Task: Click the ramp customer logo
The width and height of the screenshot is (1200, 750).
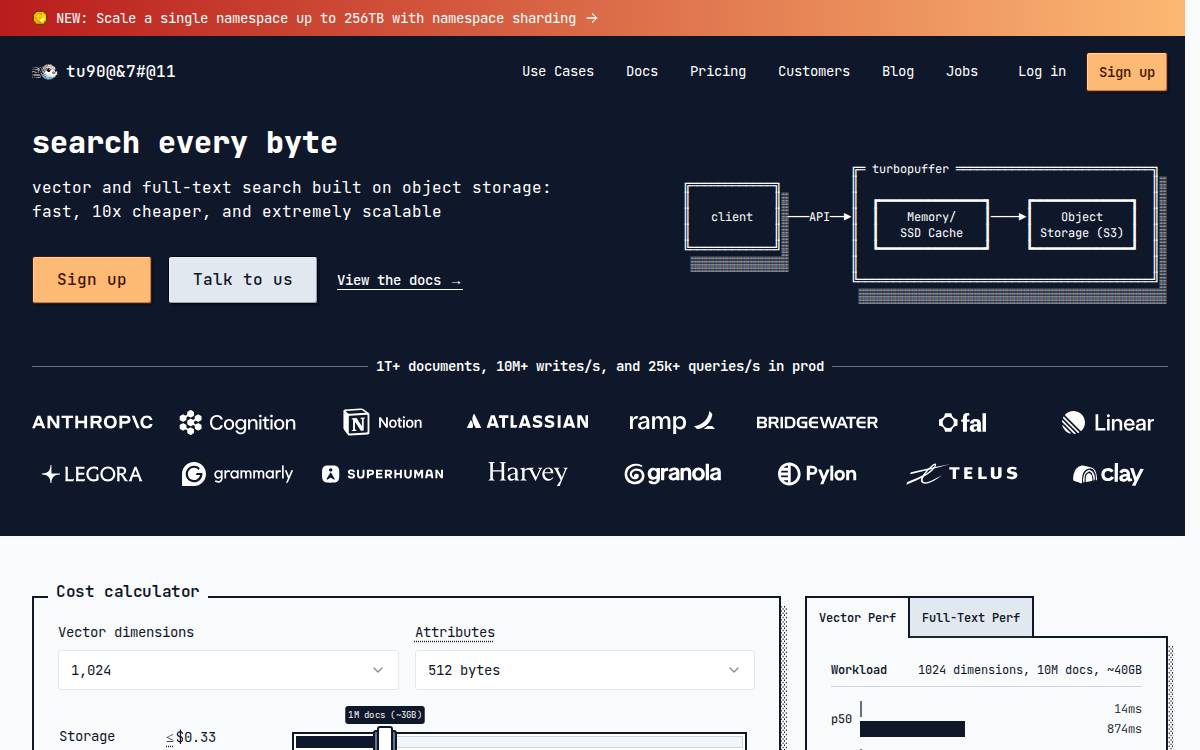Action: (x=672, y=422)
